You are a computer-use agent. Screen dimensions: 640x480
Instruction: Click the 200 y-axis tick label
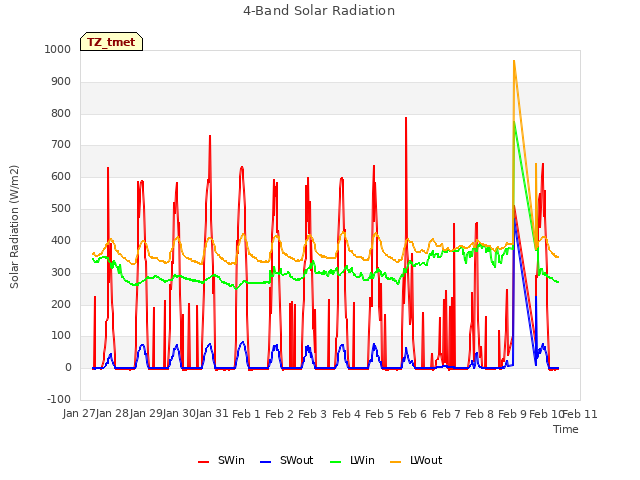[61, 304]
